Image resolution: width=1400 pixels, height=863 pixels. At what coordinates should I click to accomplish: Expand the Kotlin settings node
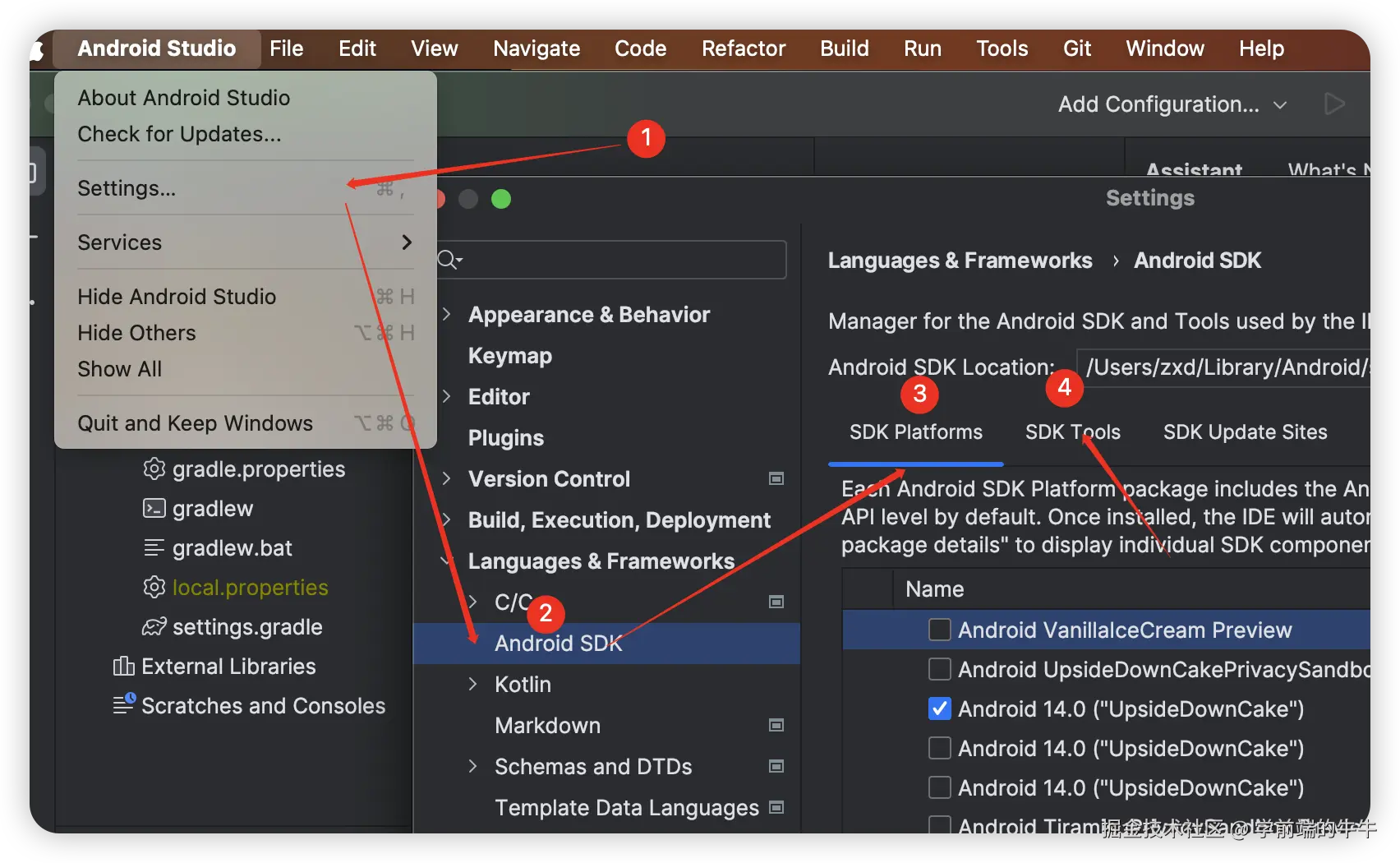pos(472,684)
